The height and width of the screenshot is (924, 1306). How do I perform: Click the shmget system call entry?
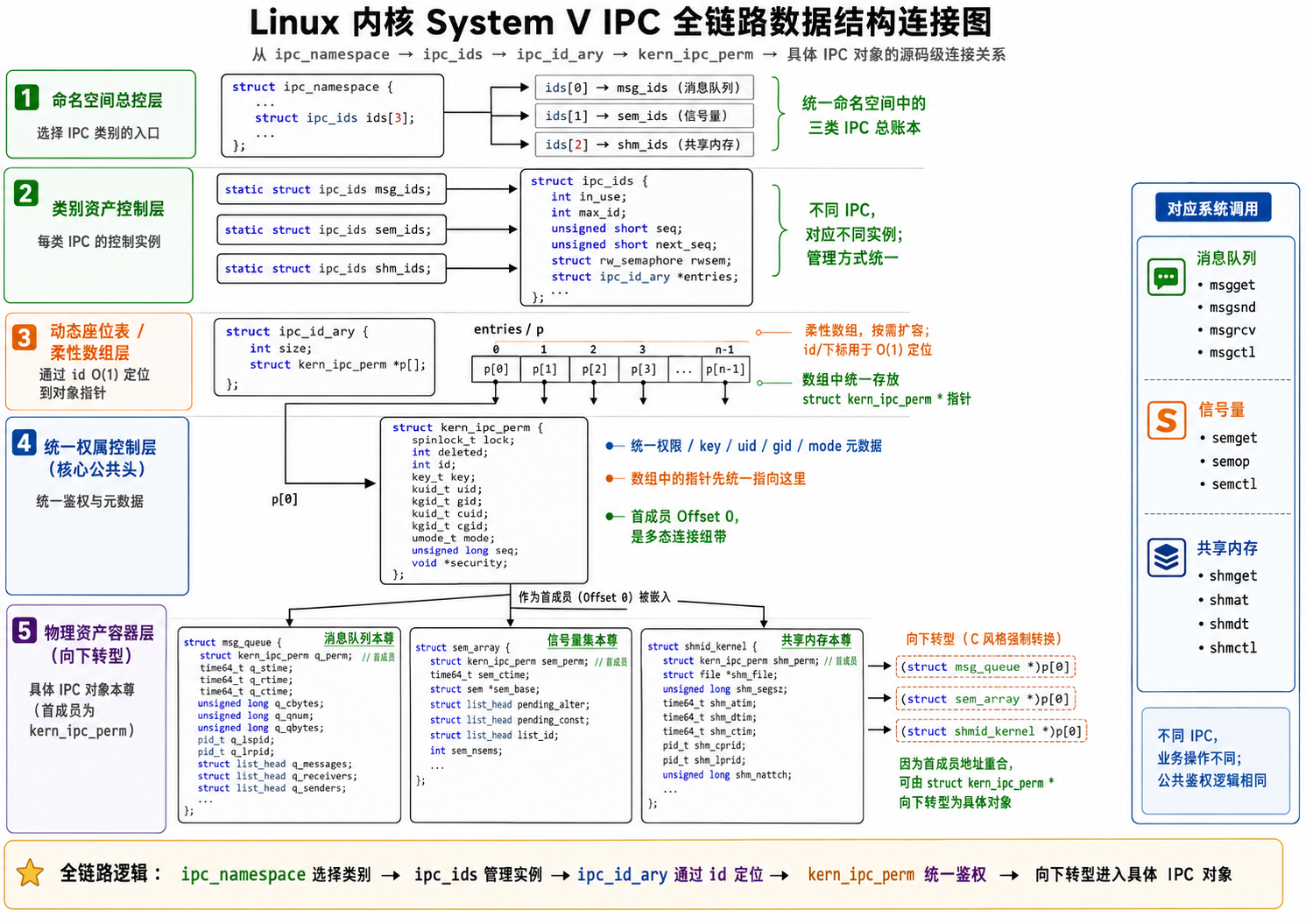click(1233, 575)
